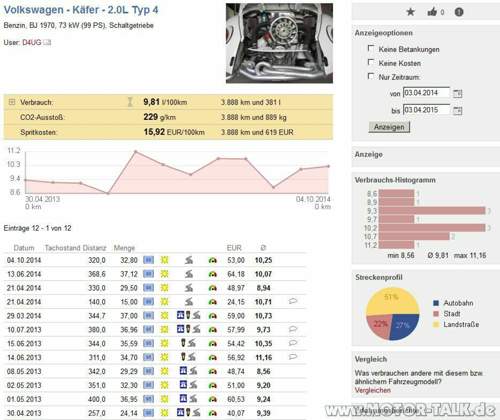The height and width of the screenshot is (420, 500).
Task: Click the 27% Autobahn pie slice
Action: pyautogui.click(x=404, y=326)
